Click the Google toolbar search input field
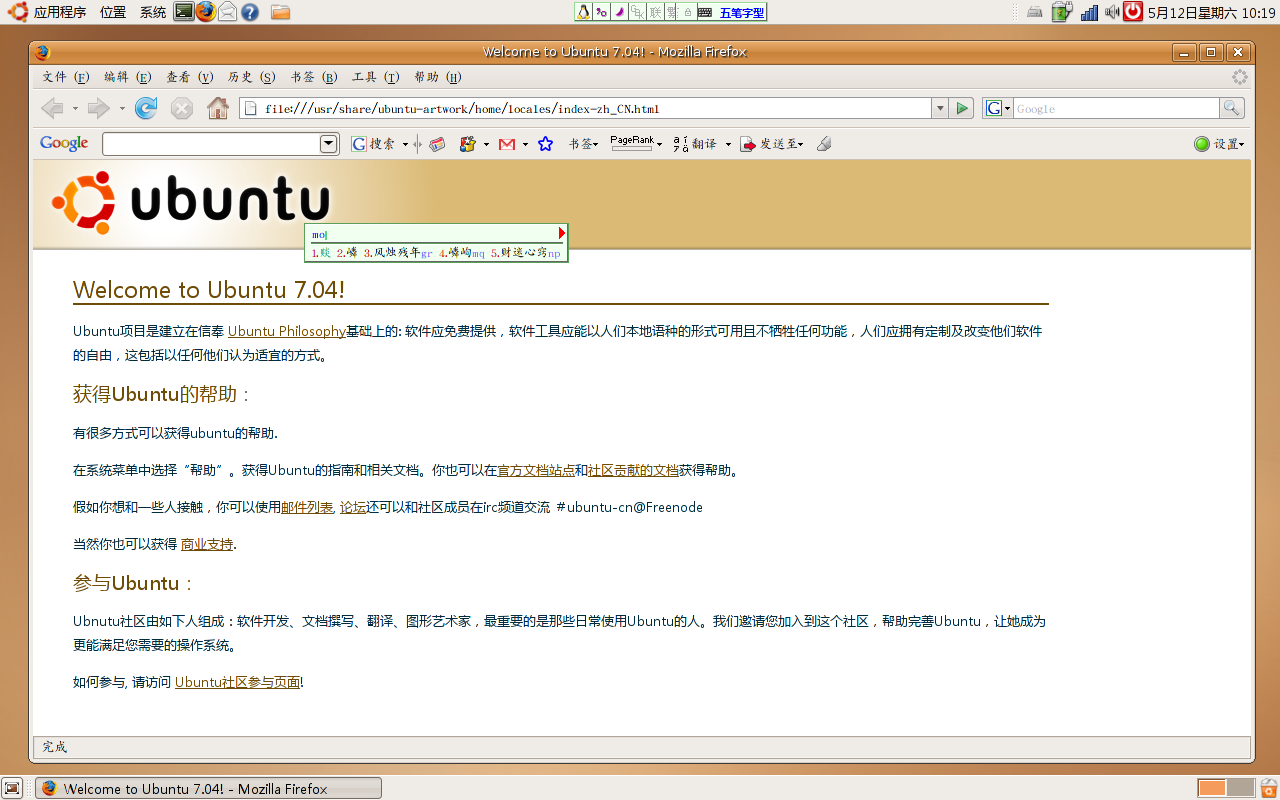1280x800 pixels. (x=211, y=144)
